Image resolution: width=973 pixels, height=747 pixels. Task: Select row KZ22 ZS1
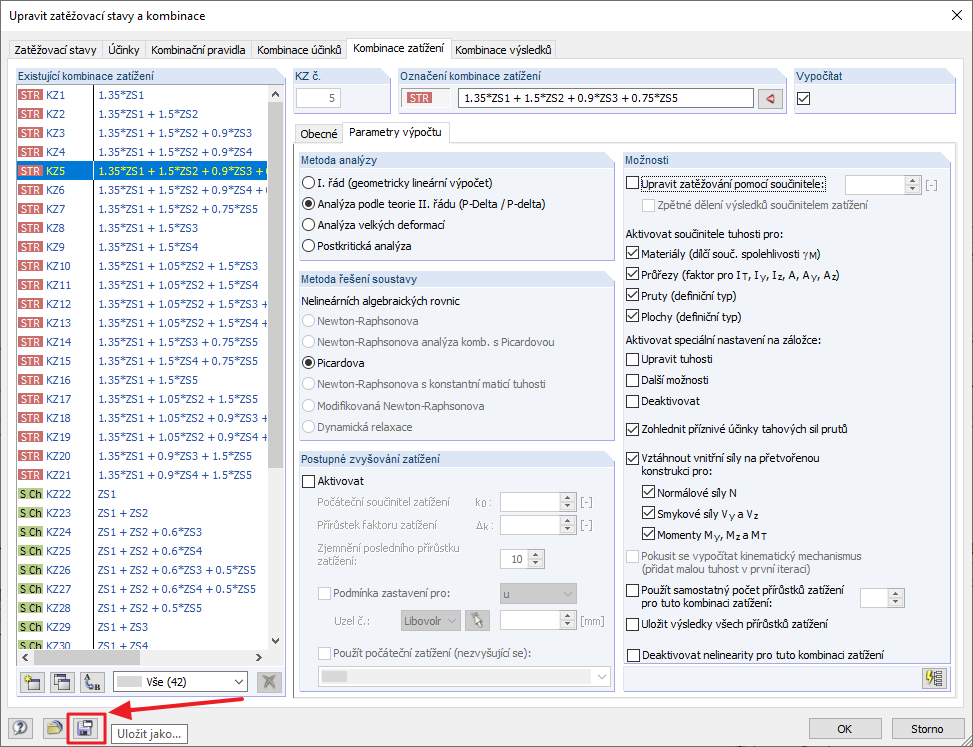tap(142, 494)
